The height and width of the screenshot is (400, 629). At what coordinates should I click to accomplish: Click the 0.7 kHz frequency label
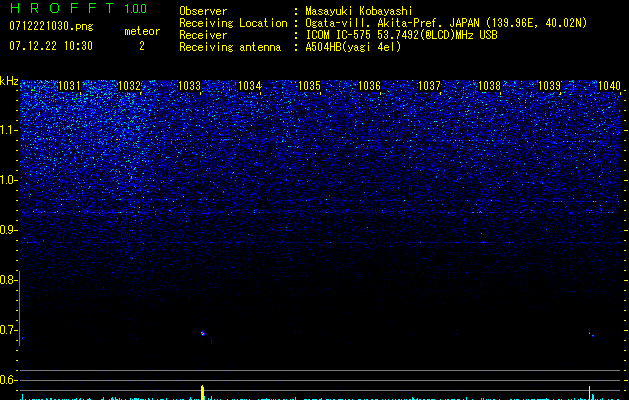point(8,330)
